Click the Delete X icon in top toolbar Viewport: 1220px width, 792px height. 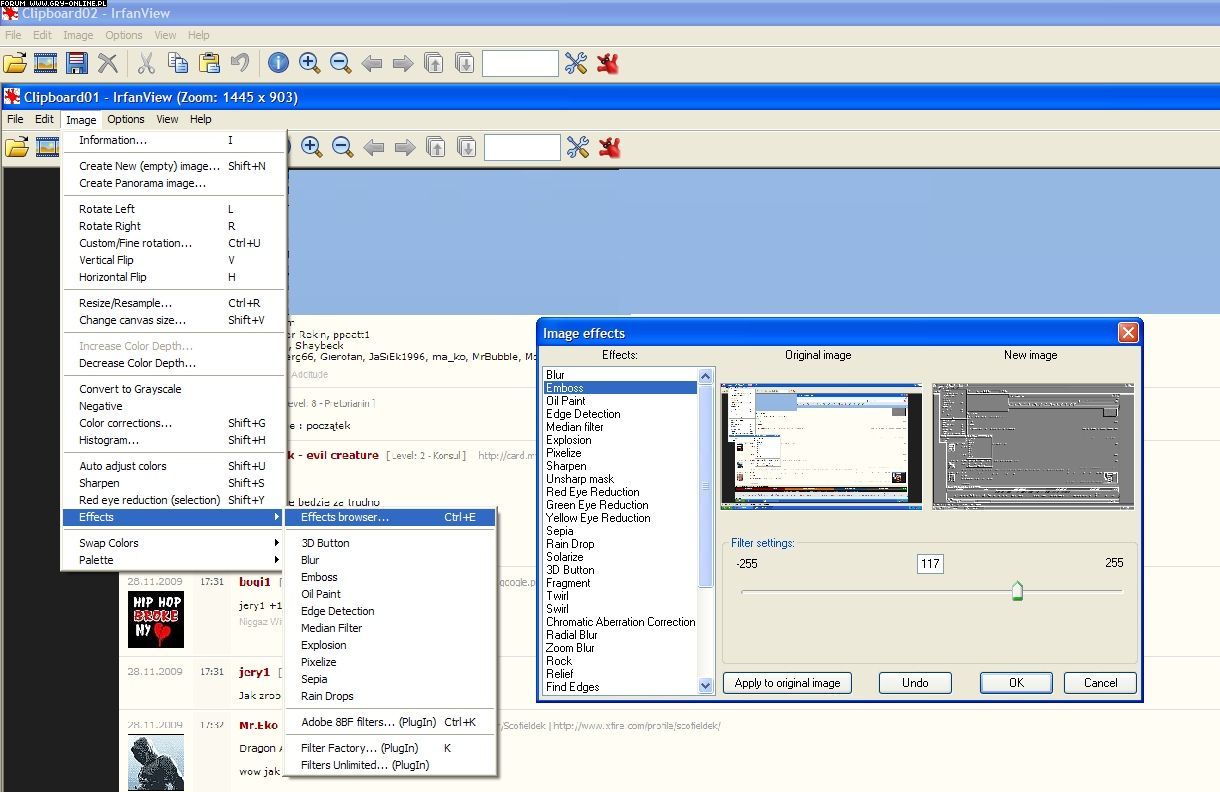(108, 64)
